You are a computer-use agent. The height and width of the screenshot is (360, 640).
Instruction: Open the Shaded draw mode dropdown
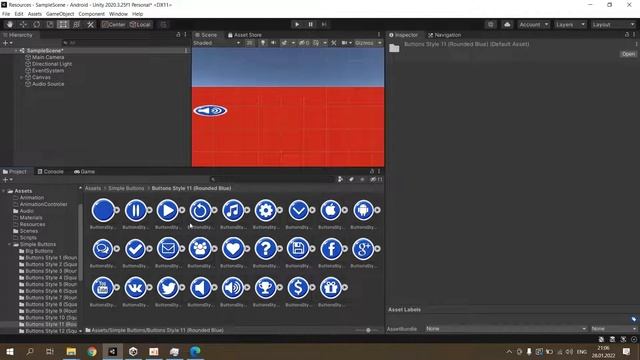coord(216,43)
